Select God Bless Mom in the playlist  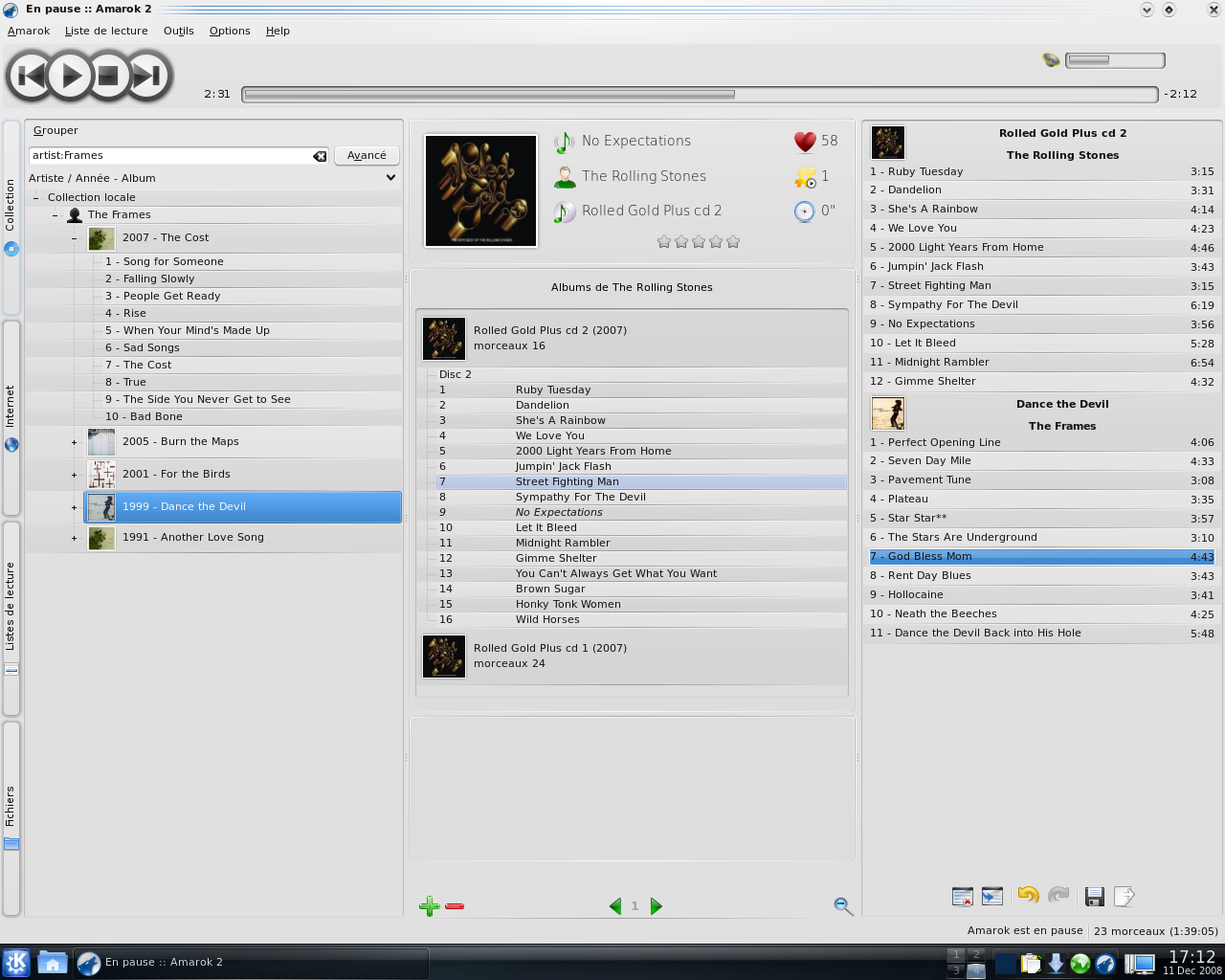1042,557
